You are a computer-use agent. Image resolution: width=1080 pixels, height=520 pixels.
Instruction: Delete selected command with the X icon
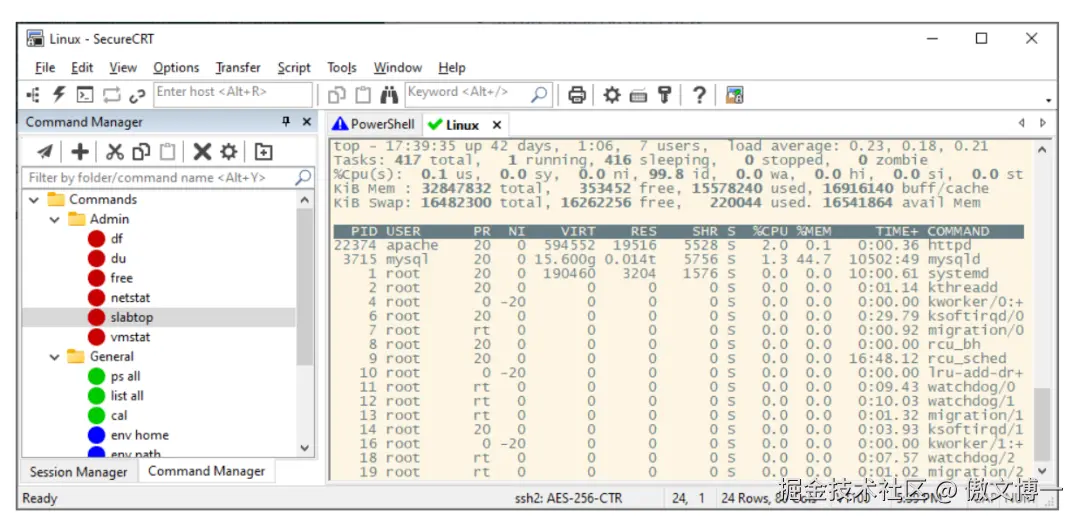click(x=202, y=152)
